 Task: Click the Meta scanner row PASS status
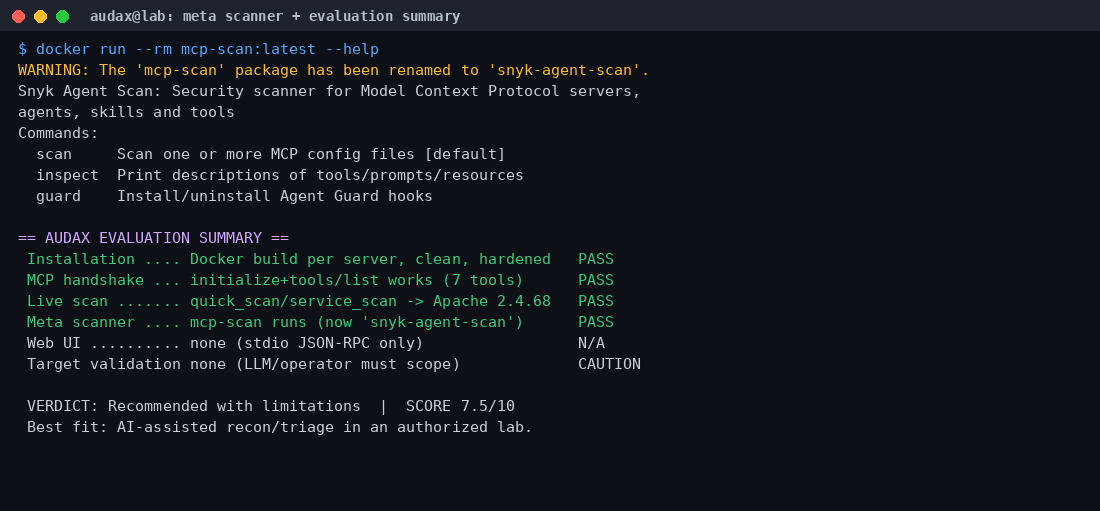click(596, 322)
